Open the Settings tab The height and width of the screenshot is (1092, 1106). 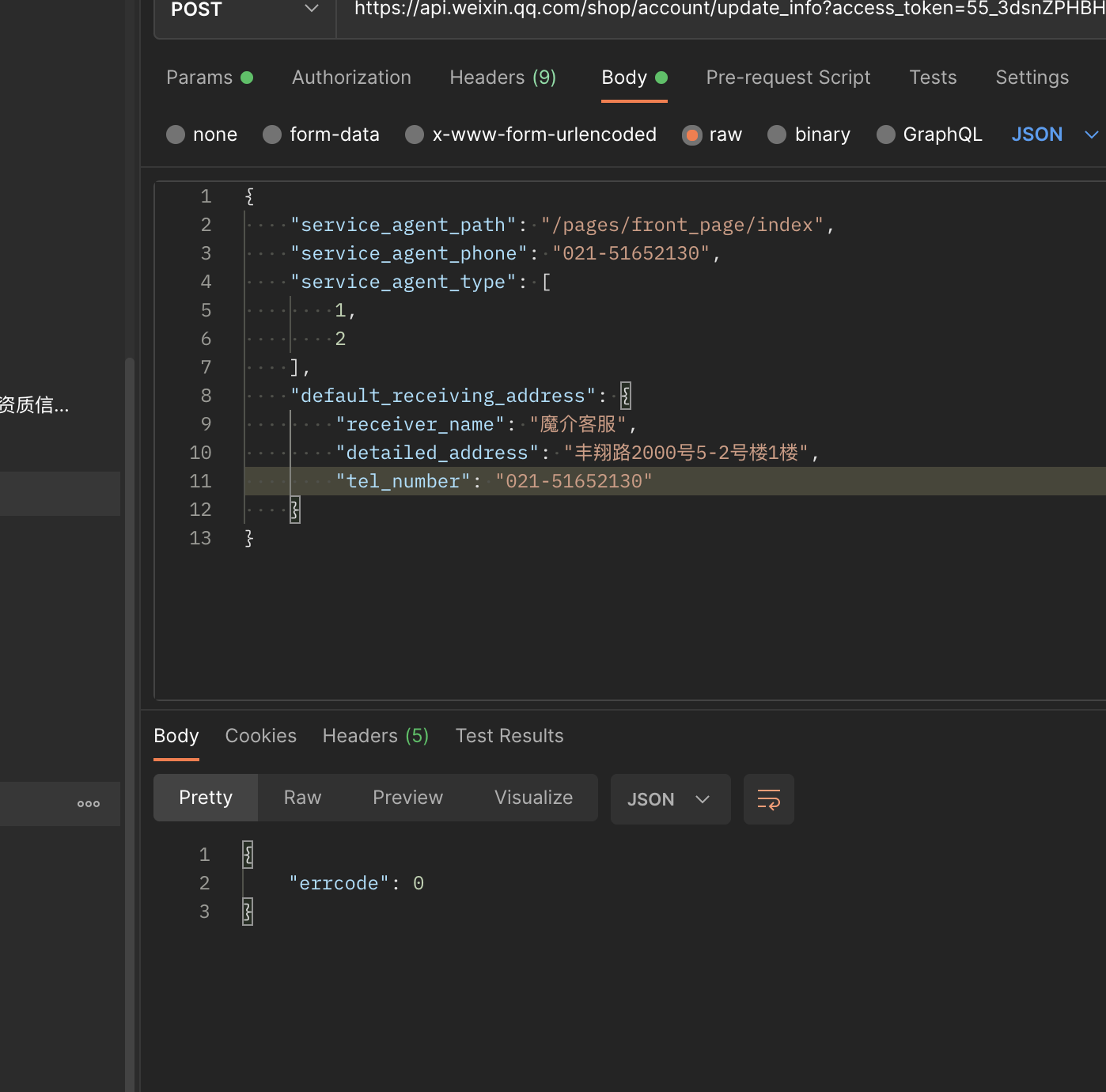pyautogui.click(x=1032, y=78)
